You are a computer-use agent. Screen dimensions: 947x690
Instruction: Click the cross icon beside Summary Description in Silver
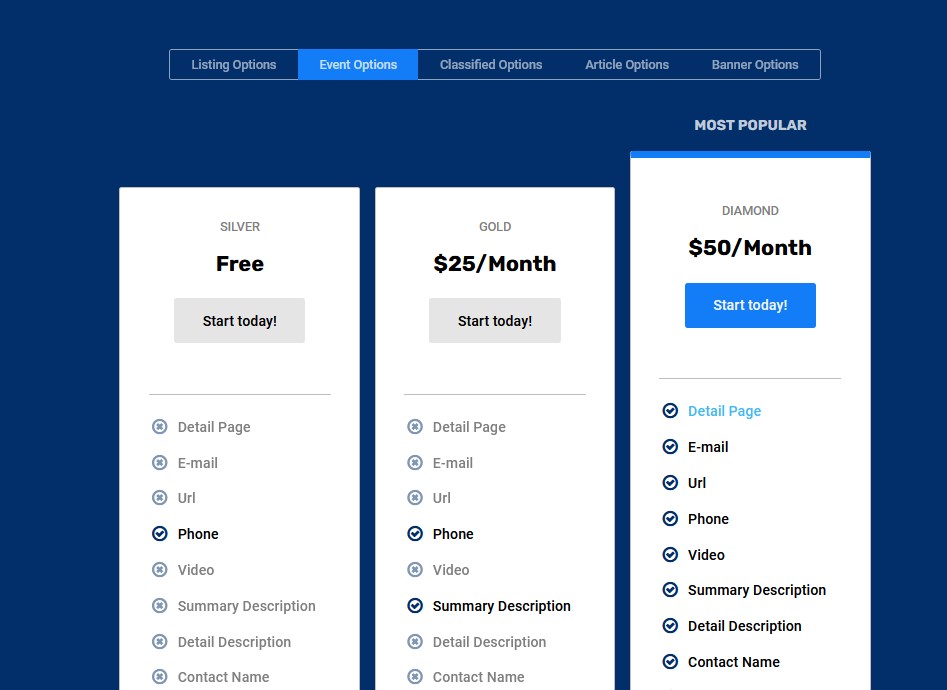[160, 606]
